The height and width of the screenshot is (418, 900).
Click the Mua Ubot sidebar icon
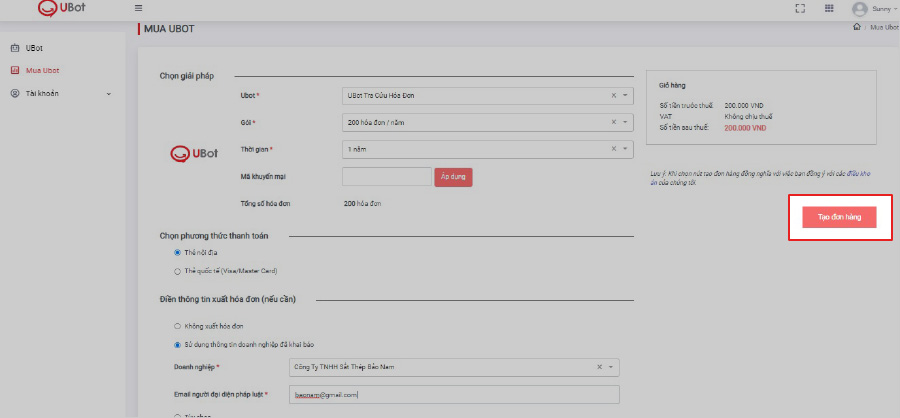[x=15, y=71]
